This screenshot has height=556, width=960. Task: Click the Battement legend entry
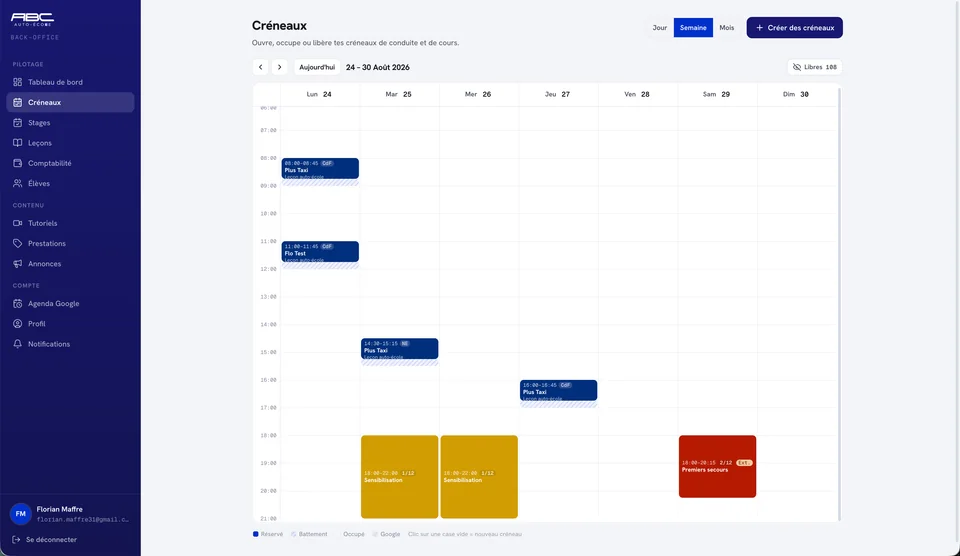click(309, 534)
